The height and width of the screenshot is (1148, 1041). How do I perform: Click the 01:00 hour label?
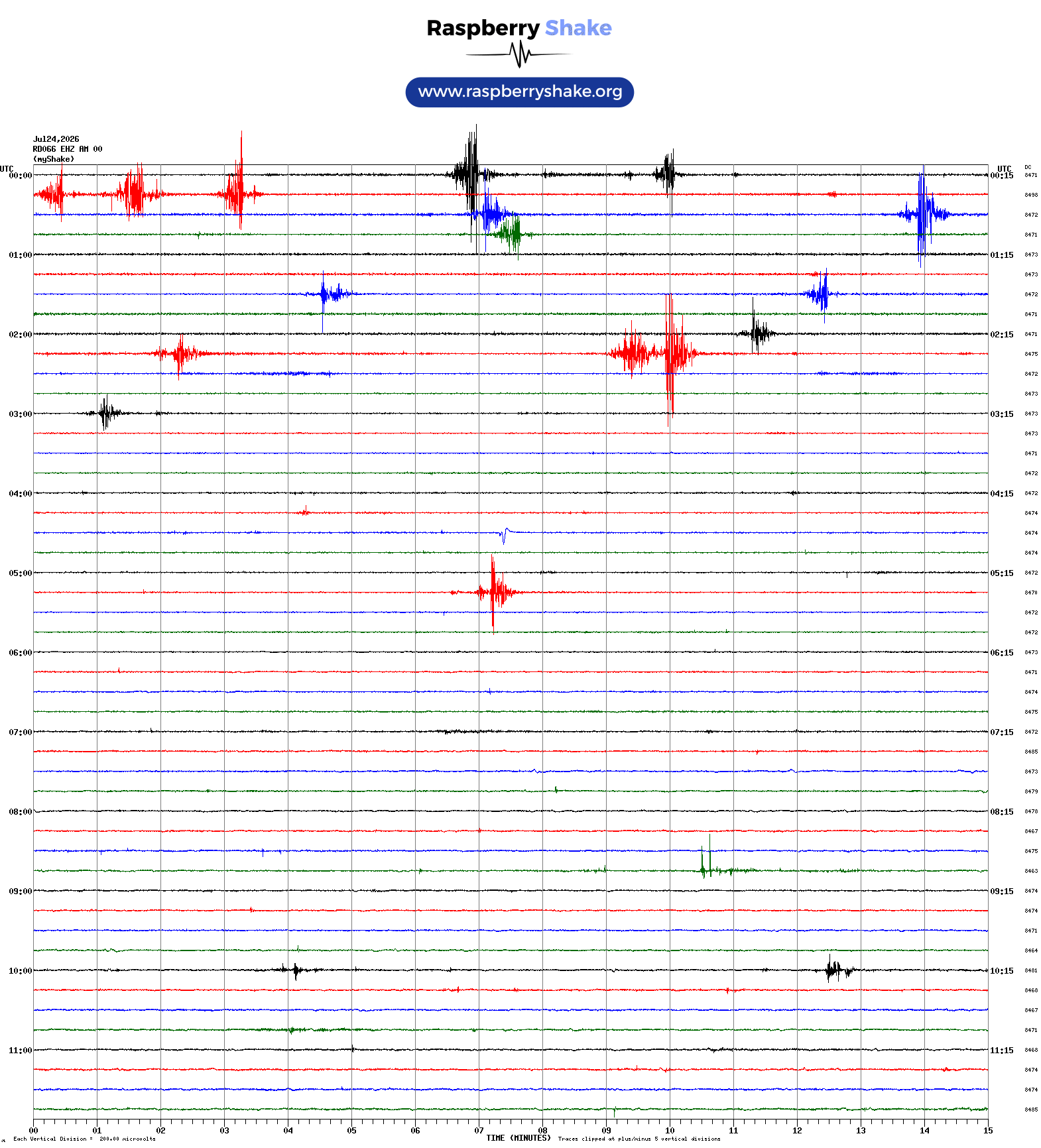pos(21,255)
